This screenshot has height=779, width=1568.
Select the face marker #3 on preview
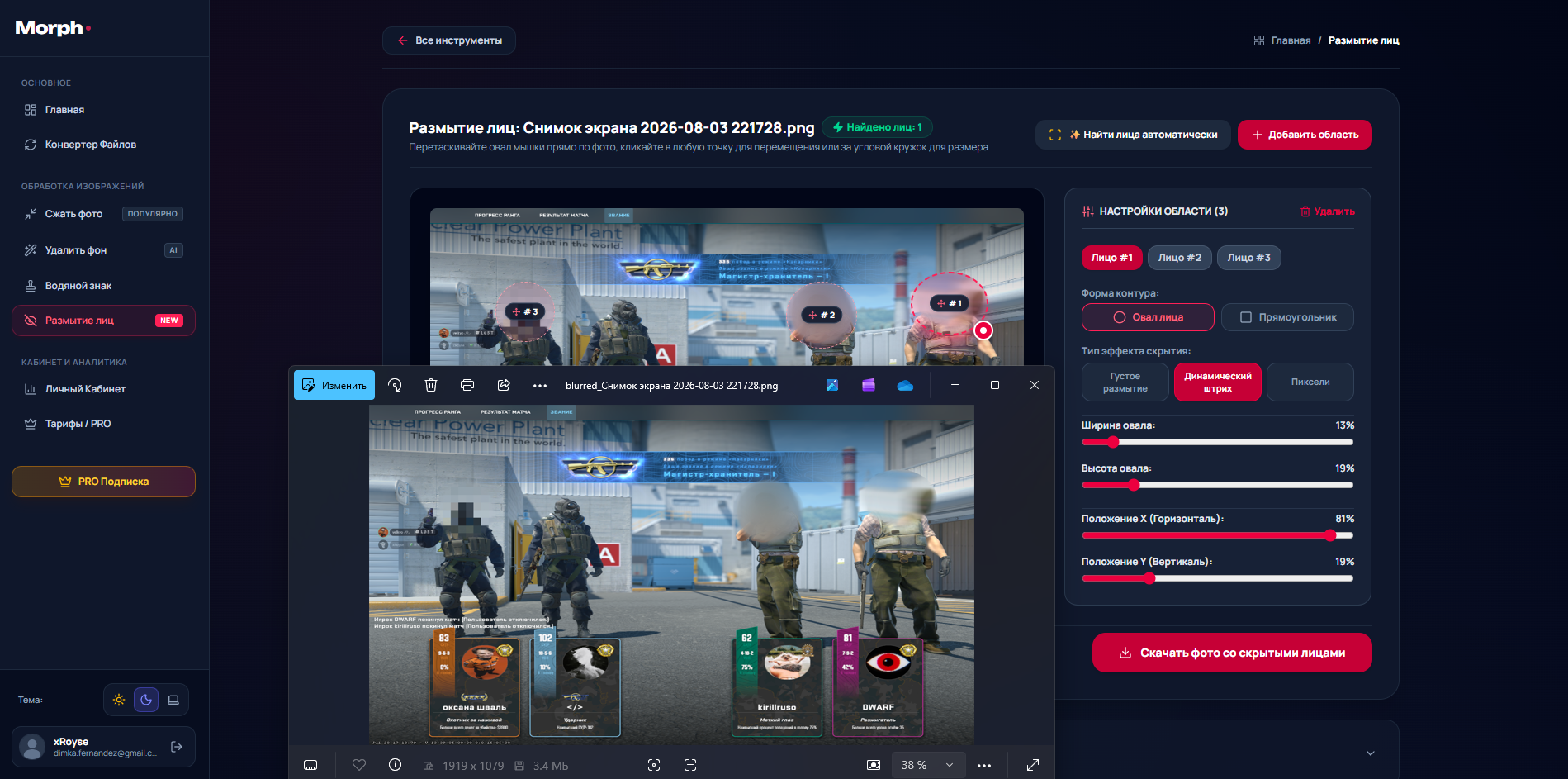(x=525, y=311)
